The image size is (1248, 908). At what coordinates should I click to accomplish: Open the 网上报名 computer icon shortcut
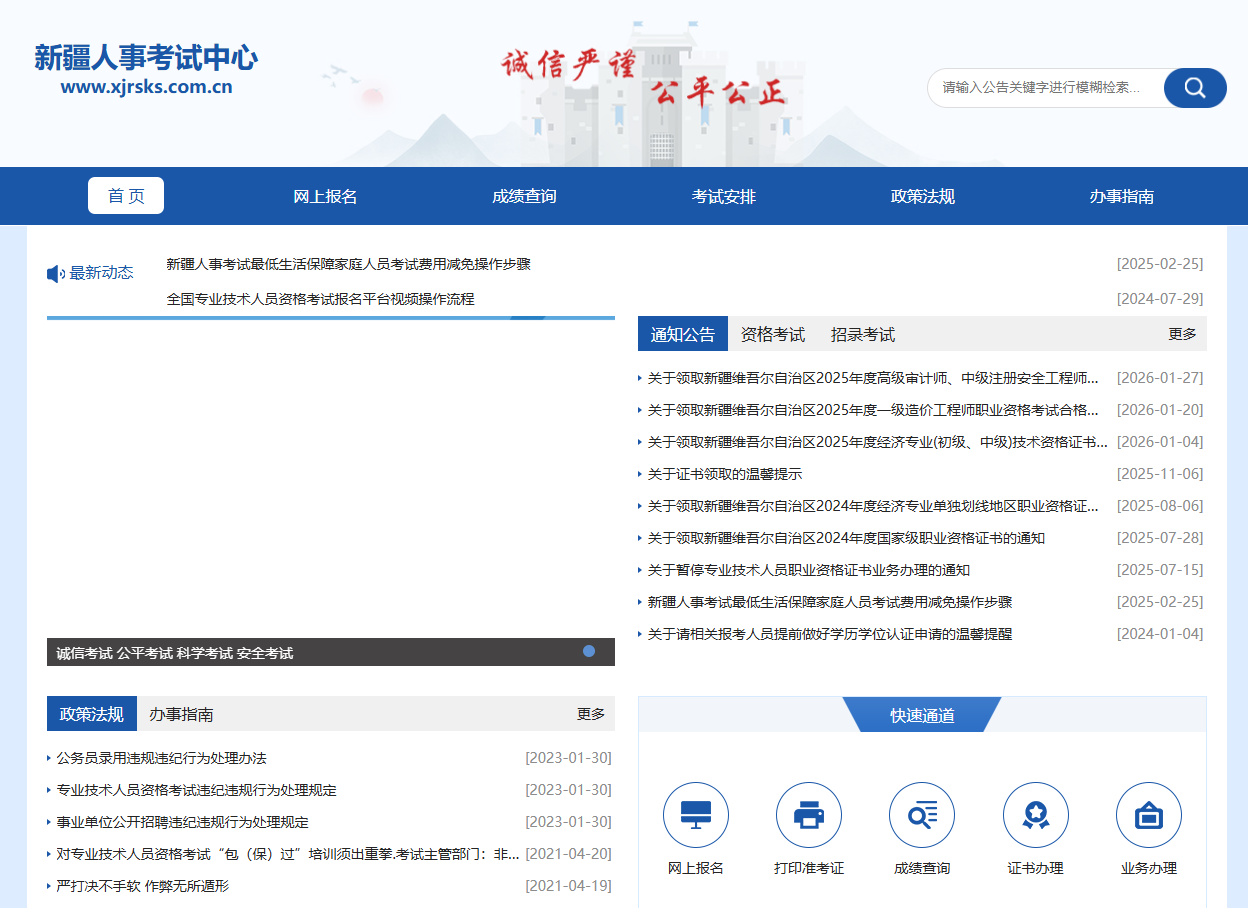tap(695, 815)
